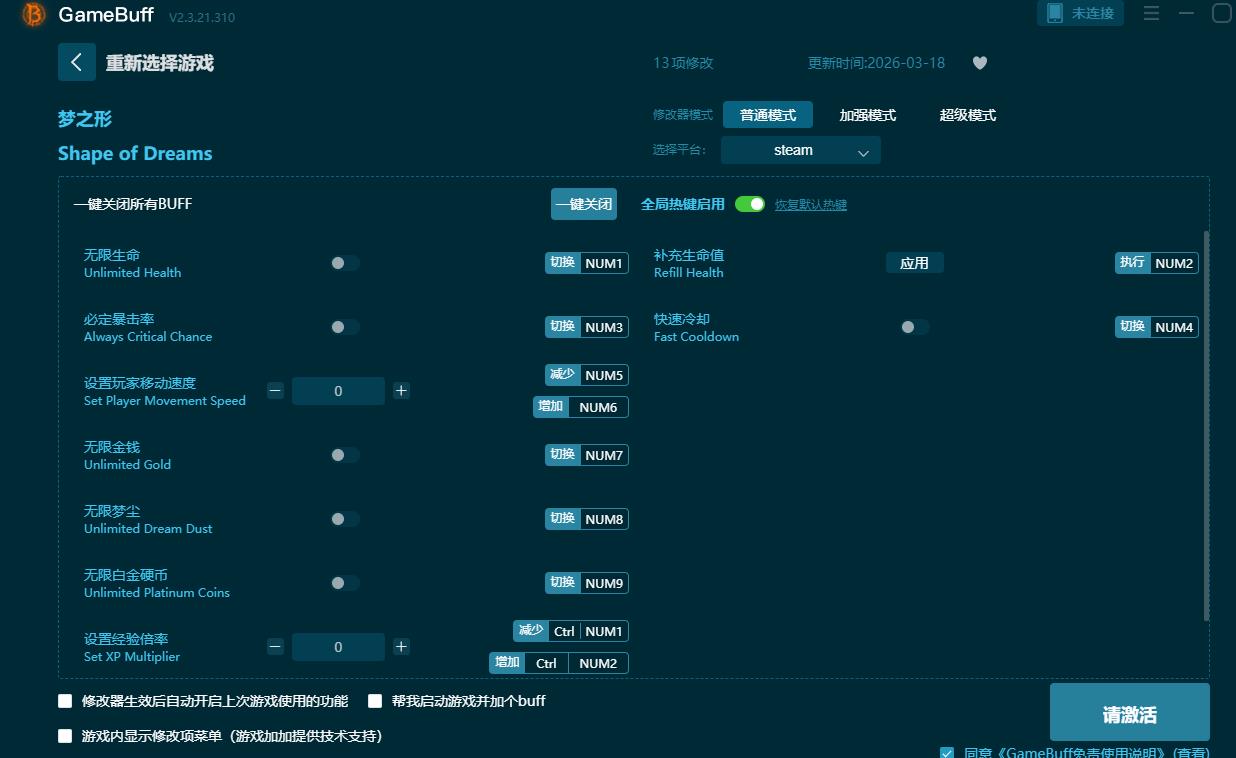Click the player movement speed value field
The height and width of the screenshot is (758, 1236).
click(338, 391)
